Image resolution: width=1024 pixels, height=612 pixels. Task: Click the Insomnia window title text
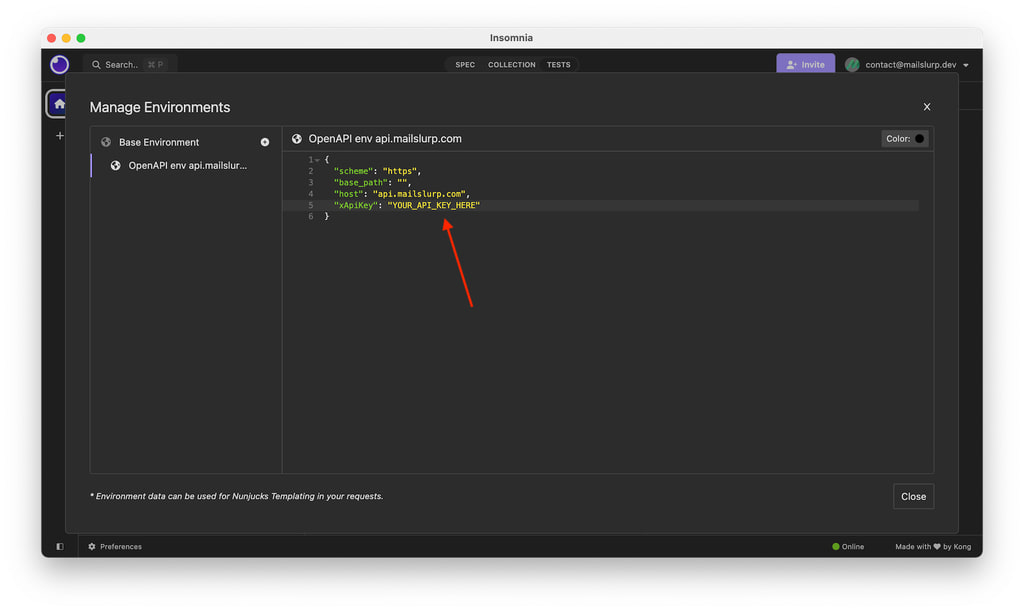point(511,38)
